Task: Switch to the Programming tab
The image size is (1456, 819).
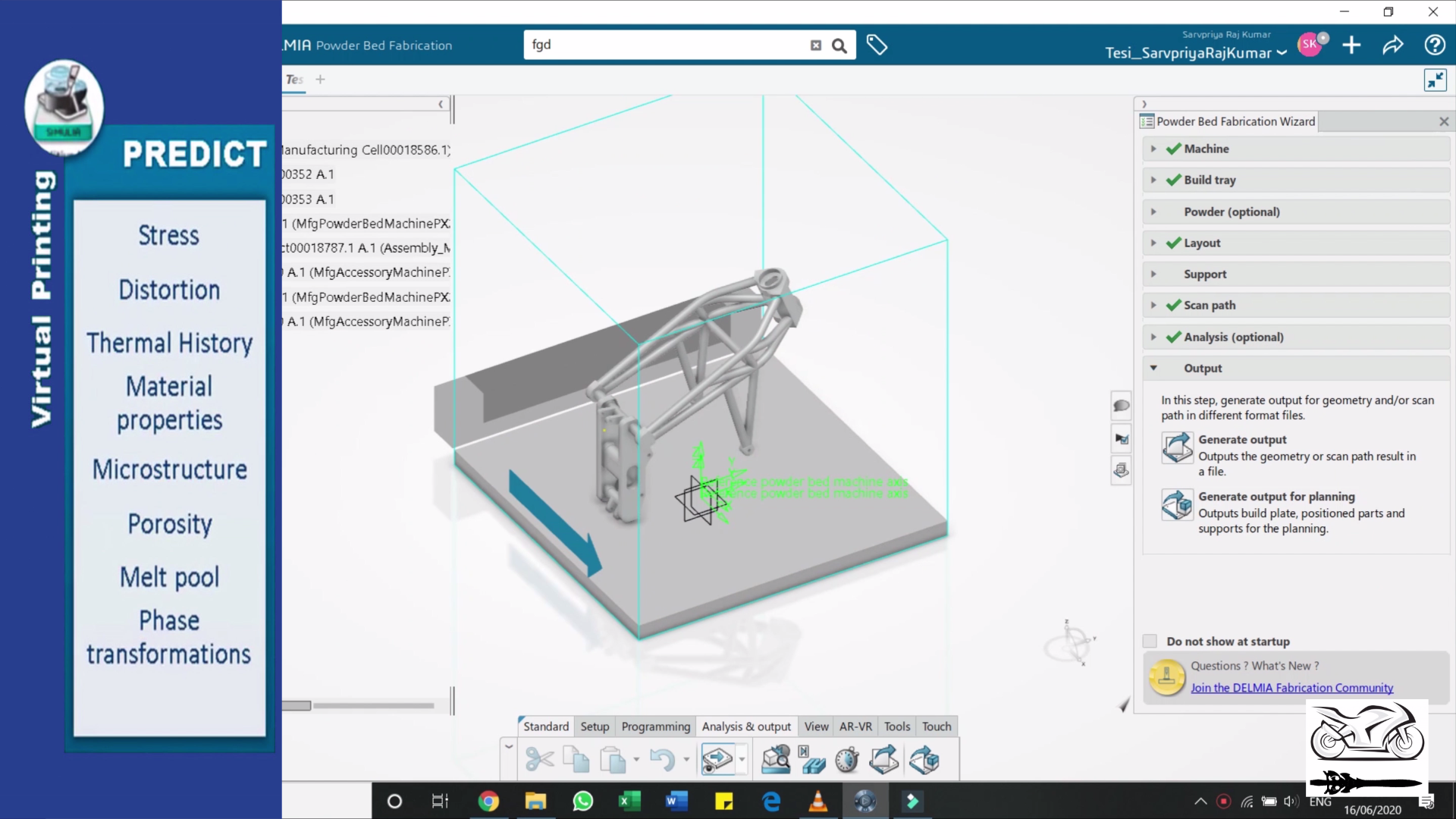Action: 656,726
